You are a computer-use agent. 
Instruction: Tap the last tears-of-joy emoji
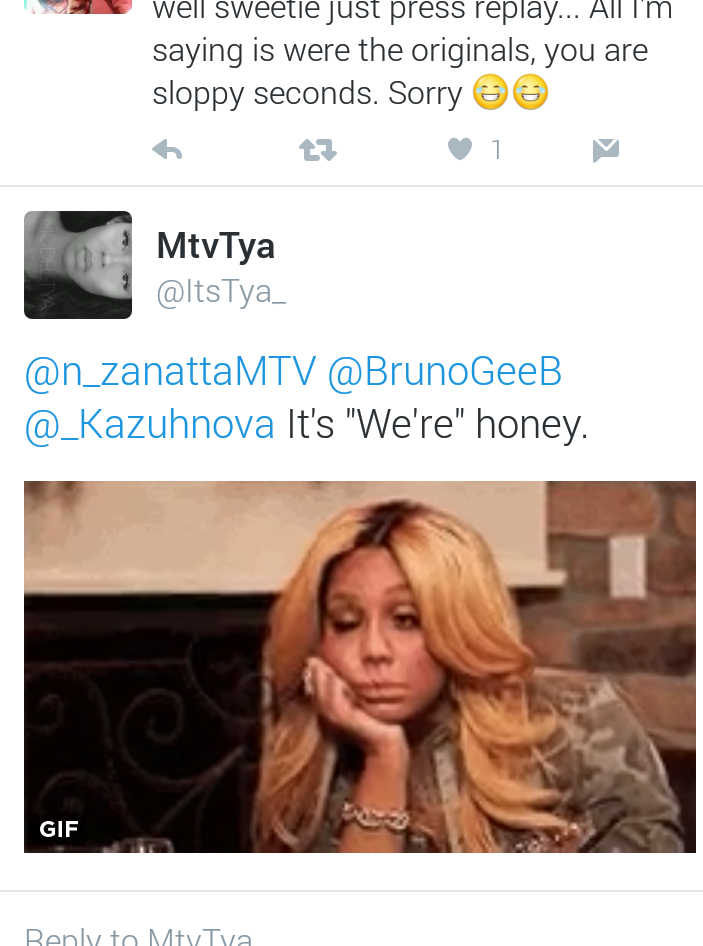pos(530,92)
